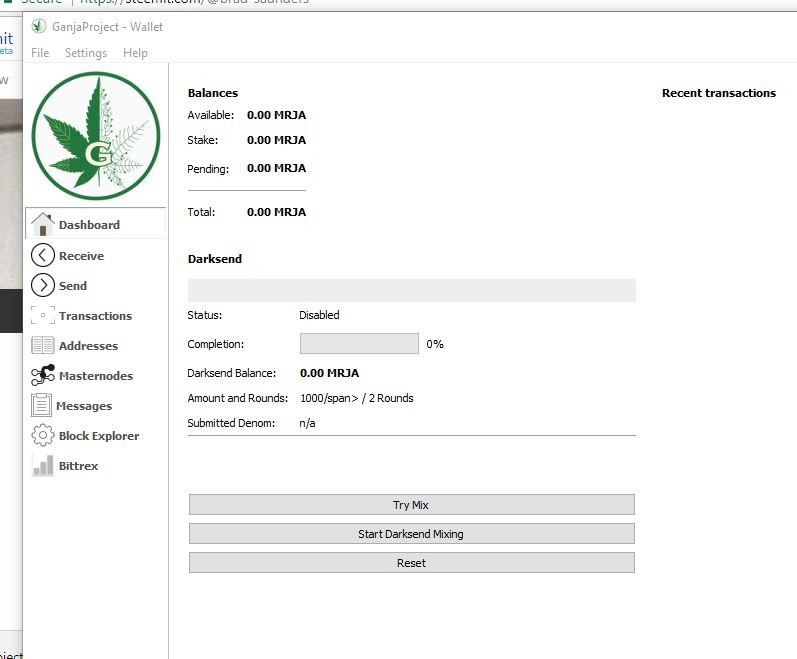Click the large GanjaProject cannabis leaf logo

click(96, 136)
